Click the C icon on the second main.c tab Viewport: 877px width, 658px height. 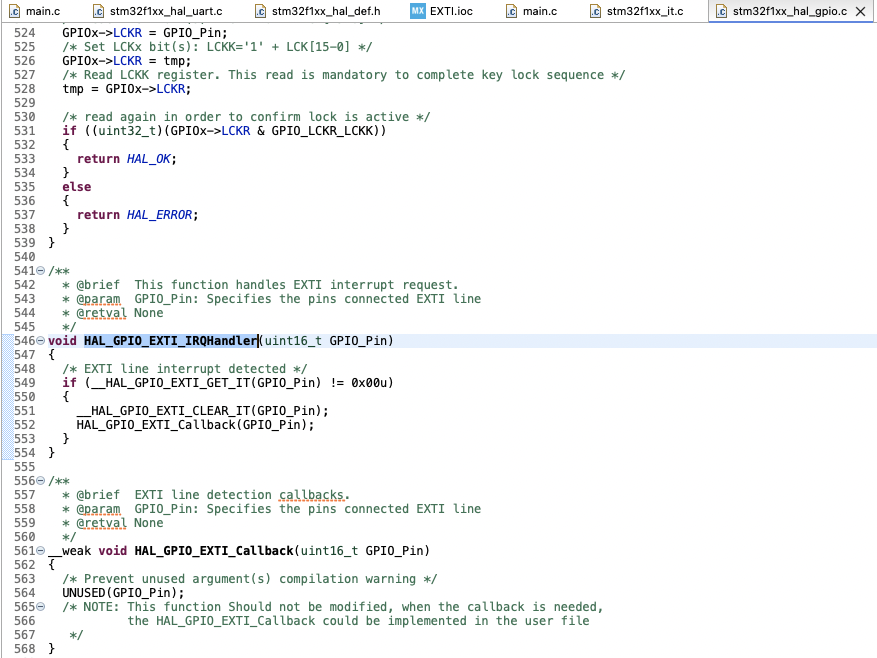point(512,10)
